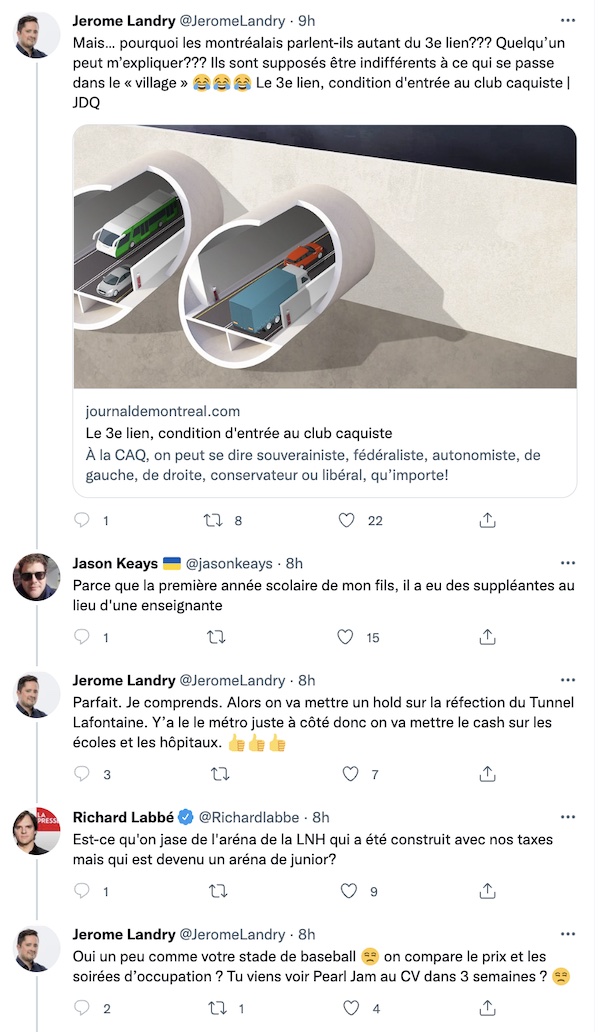The image size is (600, 1032).
Task: Share the 3e lien article tweet
Action: pyautogui.click(x=487, y=520)
